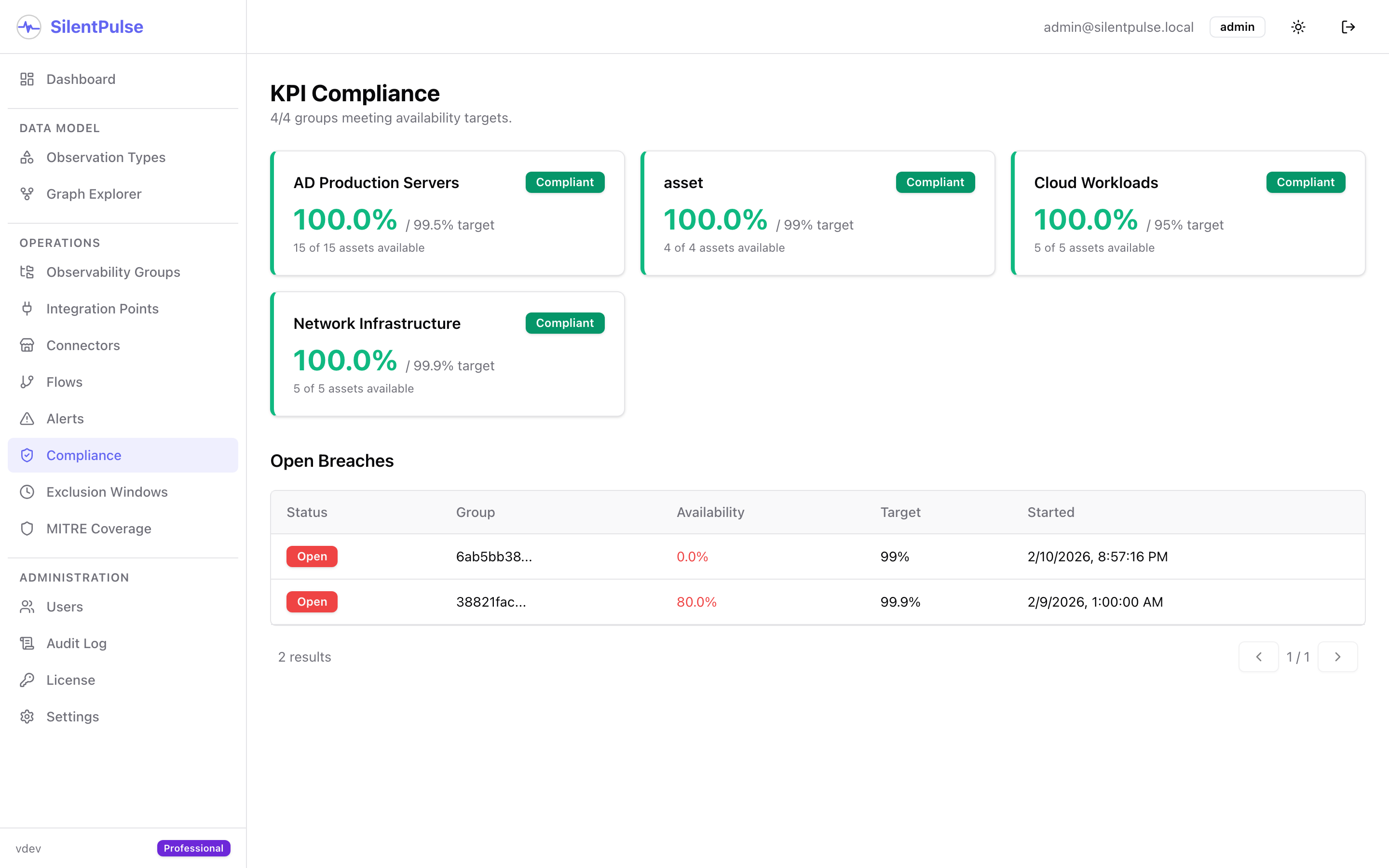Open Exclusion Windows
This screenshot has height=868, width=1389.
tap(123, 492)
